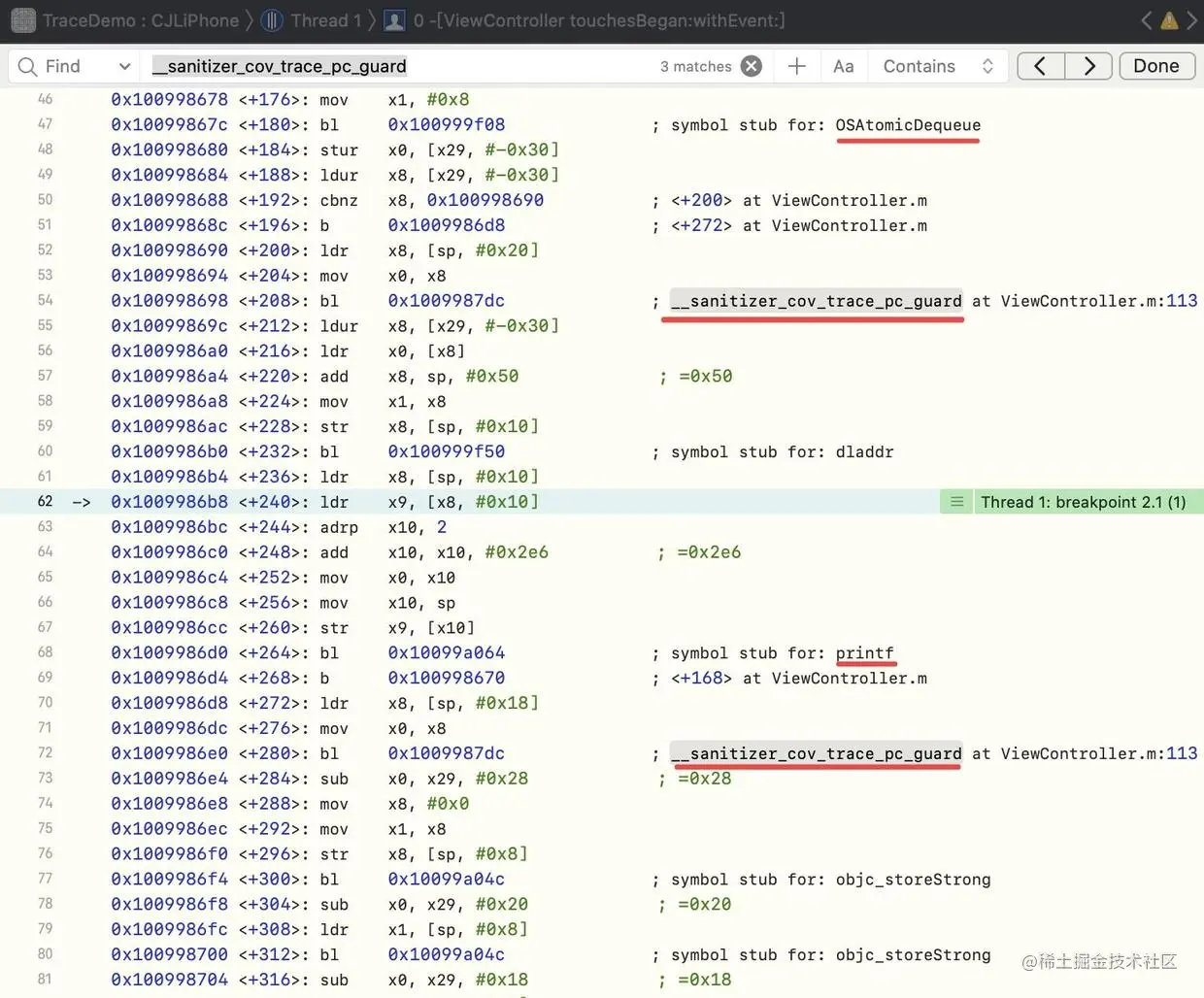Viewport: 1204px width, 998px height.
Task: Open the magnifier search options menu
Action: 28,66
